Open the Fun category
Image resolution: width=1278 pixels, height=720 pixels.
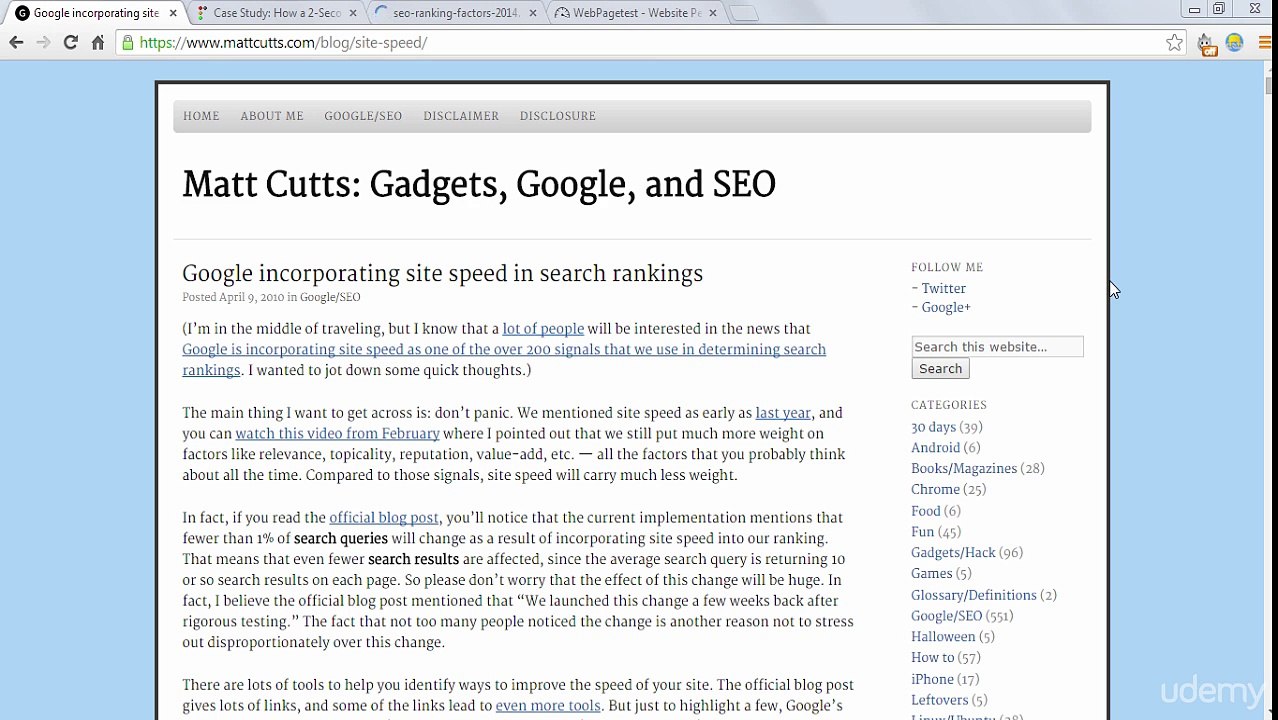[922, 533]
